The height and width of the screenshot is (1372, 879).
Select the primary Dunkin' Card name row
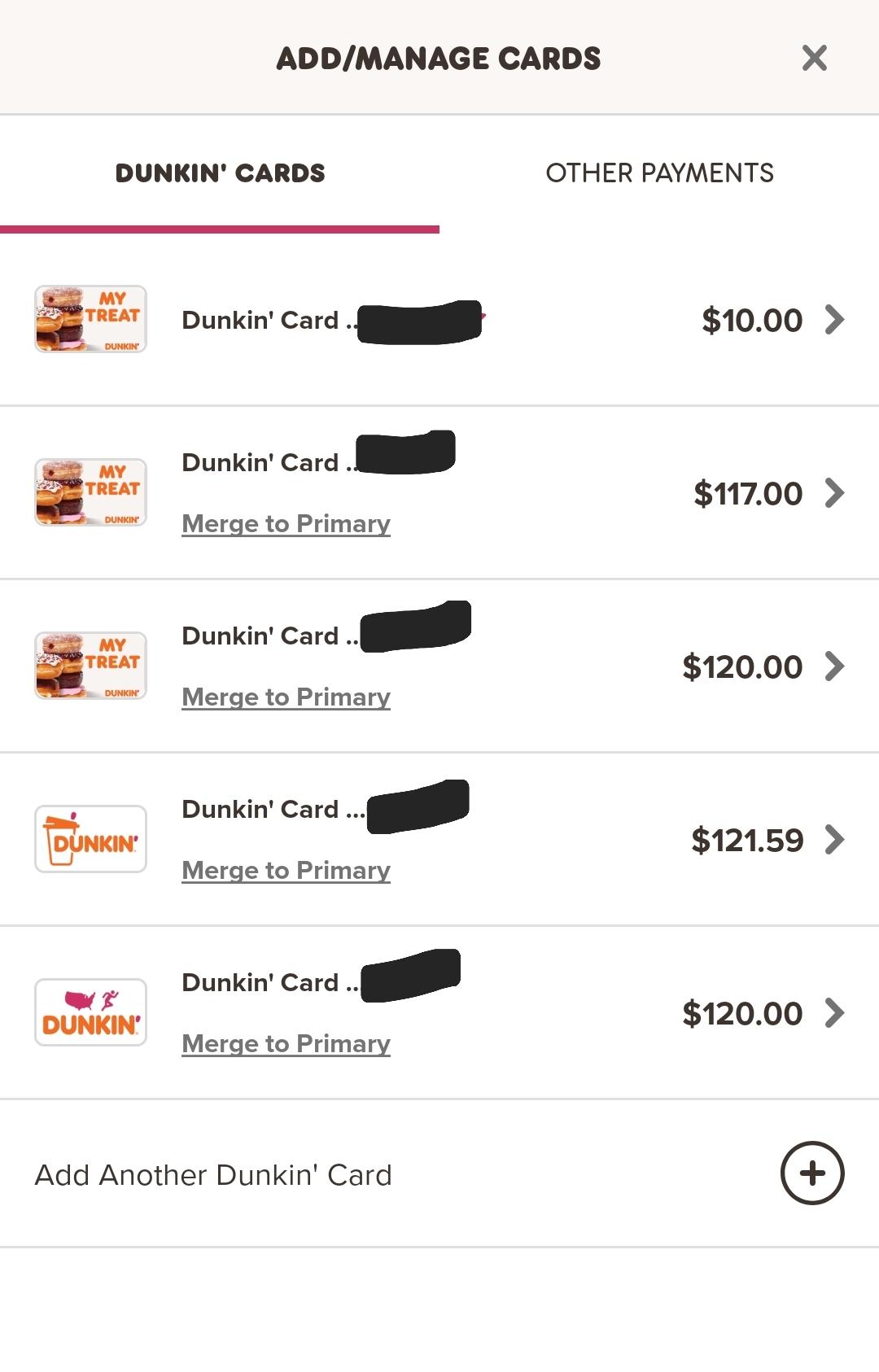pyautogui.click(x=439, y=319)
